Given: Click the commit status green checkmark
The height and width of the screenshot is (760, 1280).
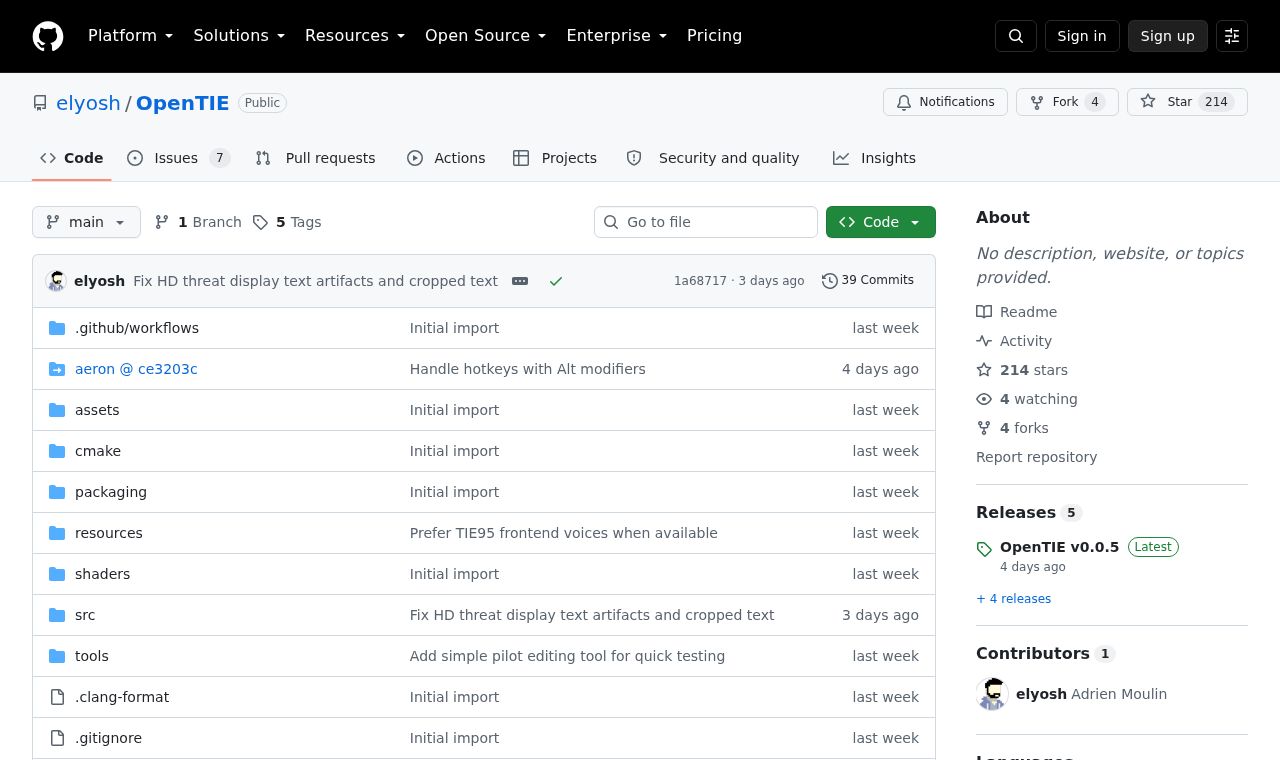Looking at the screenshot, I should 556,281.
